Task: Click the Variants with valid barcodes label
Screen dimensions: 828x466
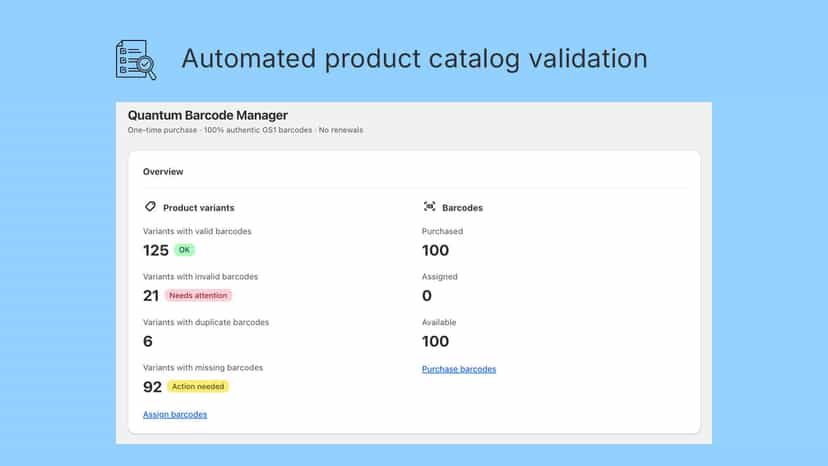Action: point(197,231)
